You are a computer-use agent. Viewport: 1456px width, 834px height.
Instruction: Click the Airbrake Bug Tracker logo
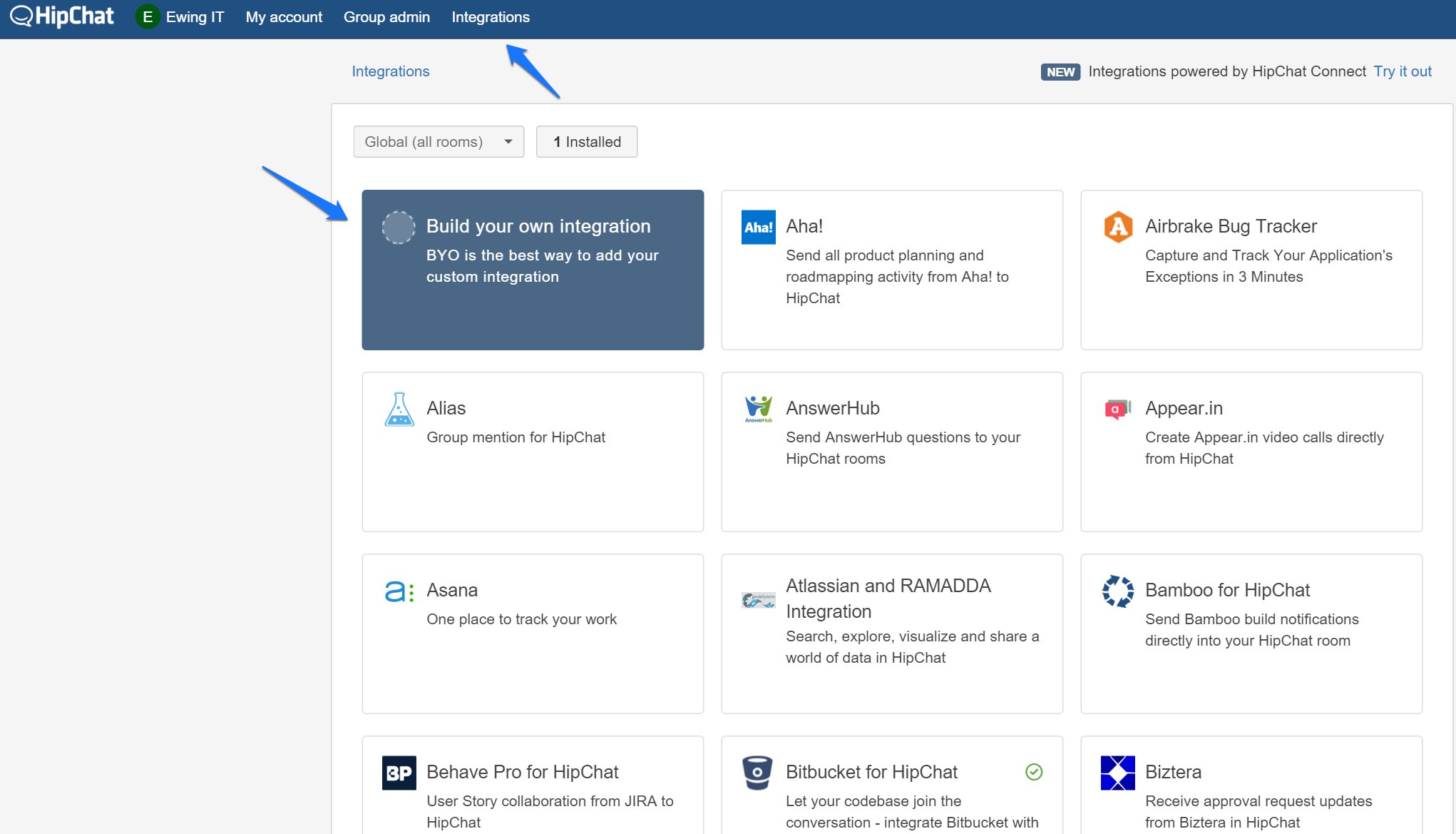coord(1117,227)
